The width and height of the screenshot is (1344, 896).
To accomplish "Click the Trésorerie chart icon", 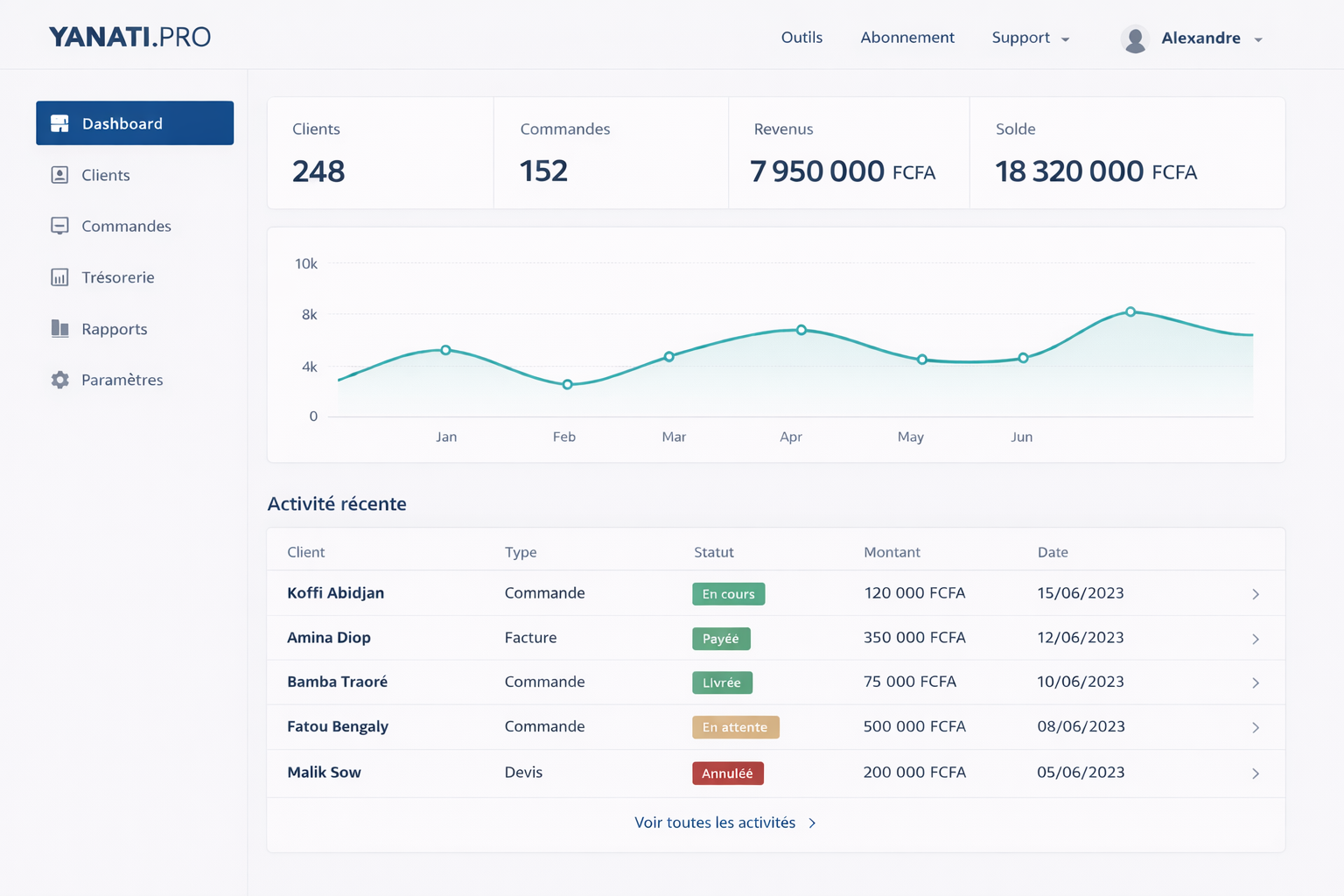I will 59,277.
